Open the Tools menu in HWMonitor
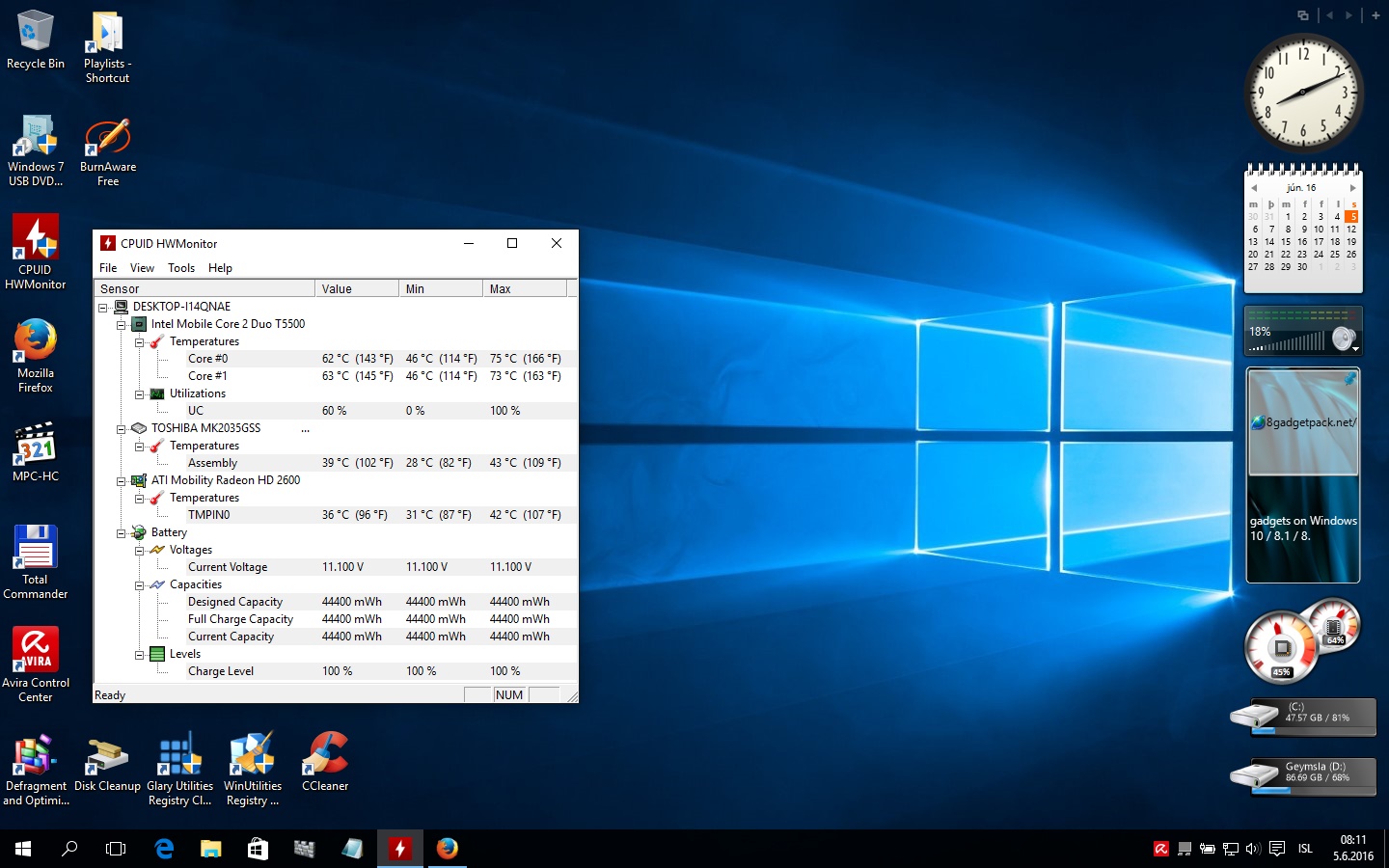1389x868 pixels. (181, 268)
